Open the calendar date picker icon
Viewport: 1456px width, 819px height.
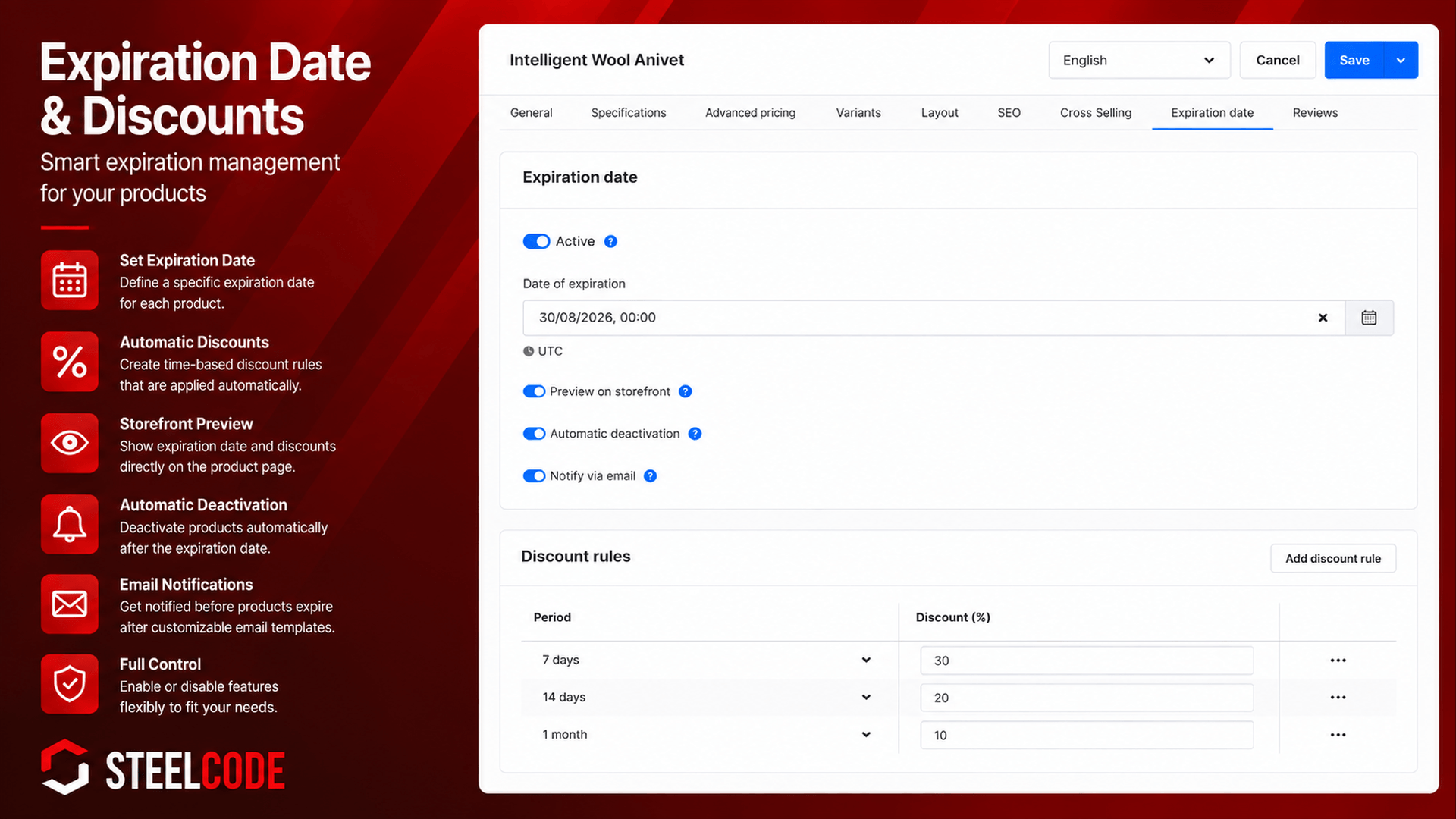1369,318
